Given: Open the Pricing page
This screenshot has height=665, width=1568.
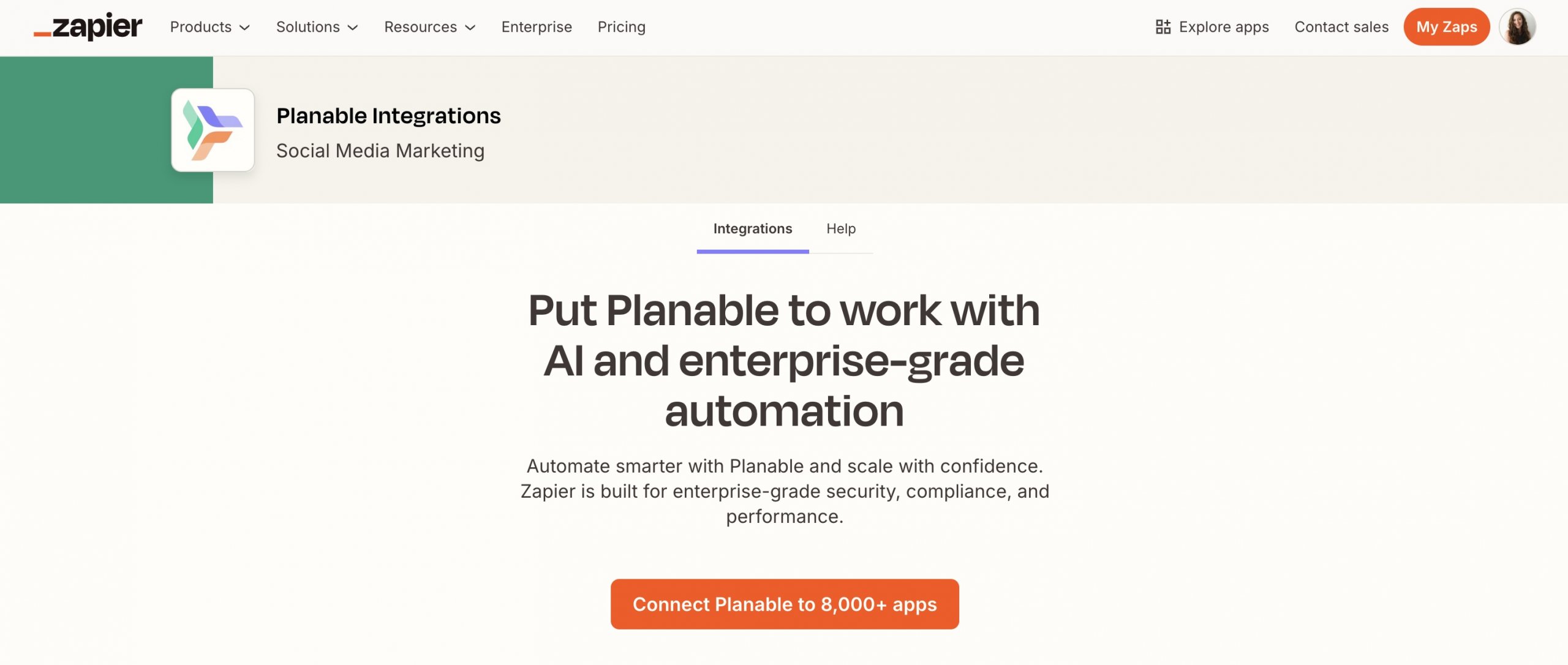Looking at the screenshot, I should [621, 27].
